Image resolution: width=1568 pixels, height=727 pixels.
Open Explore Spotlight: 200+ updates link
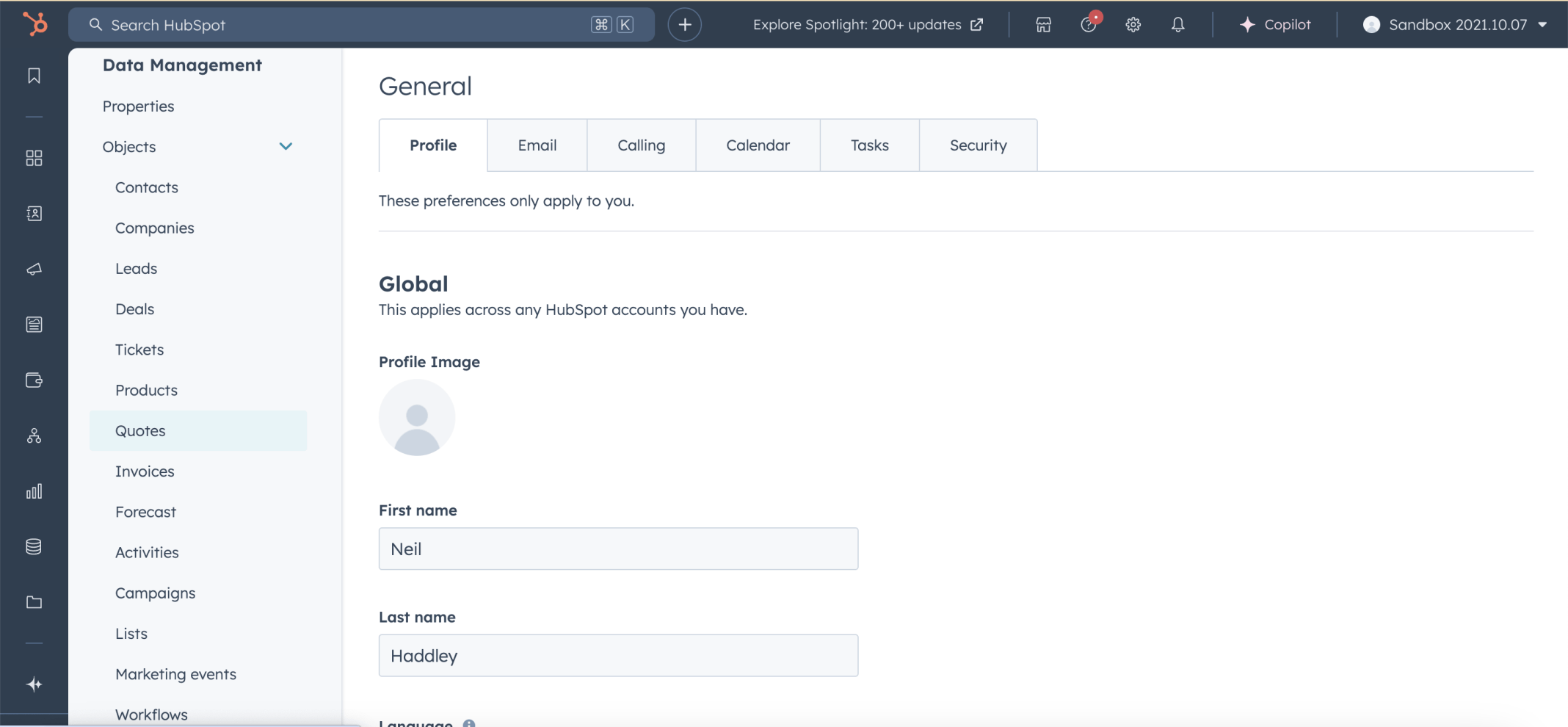[x=868, y=24]
